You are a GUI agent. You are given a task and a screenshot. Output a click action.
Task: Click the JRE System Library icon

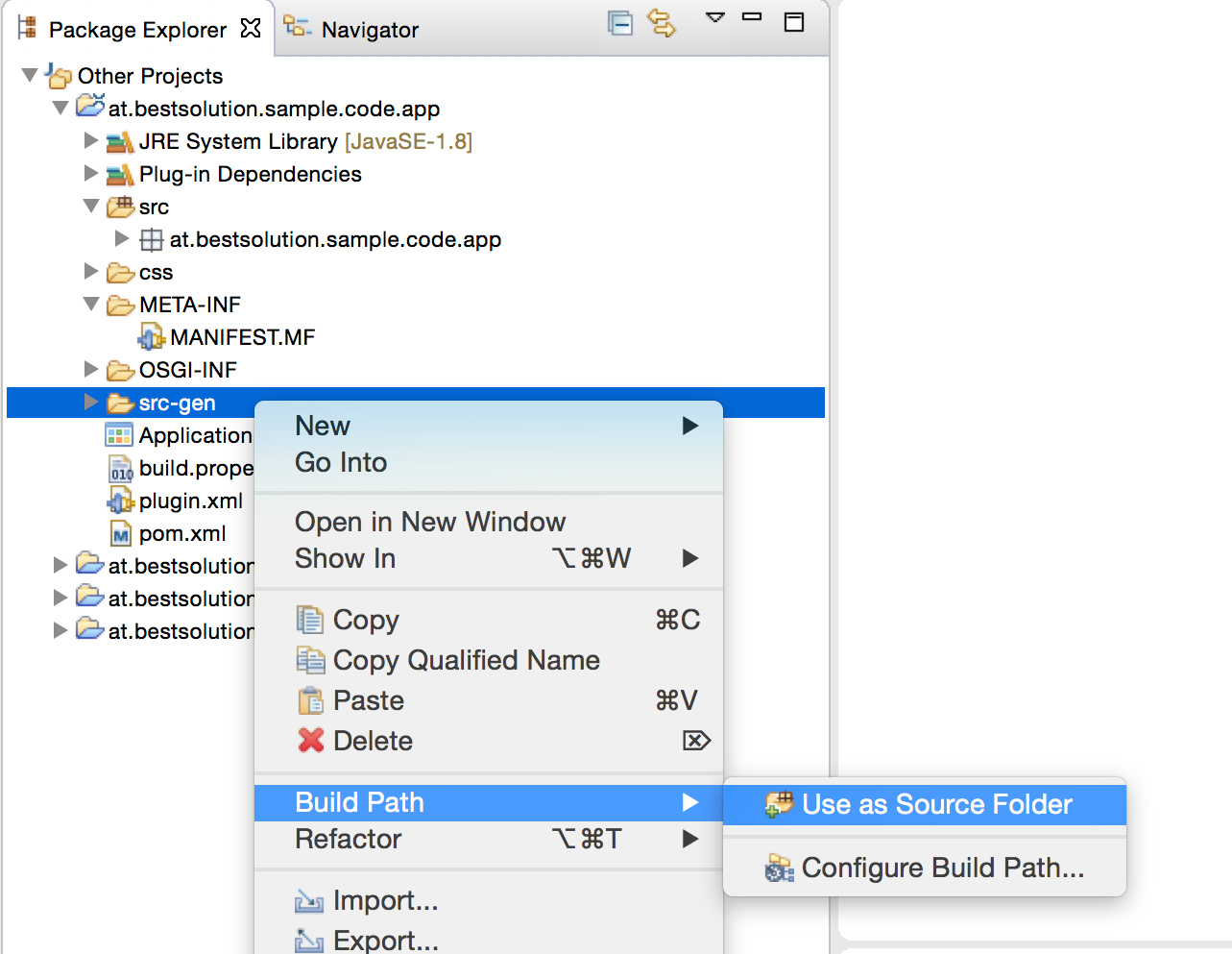pos(120,142)
